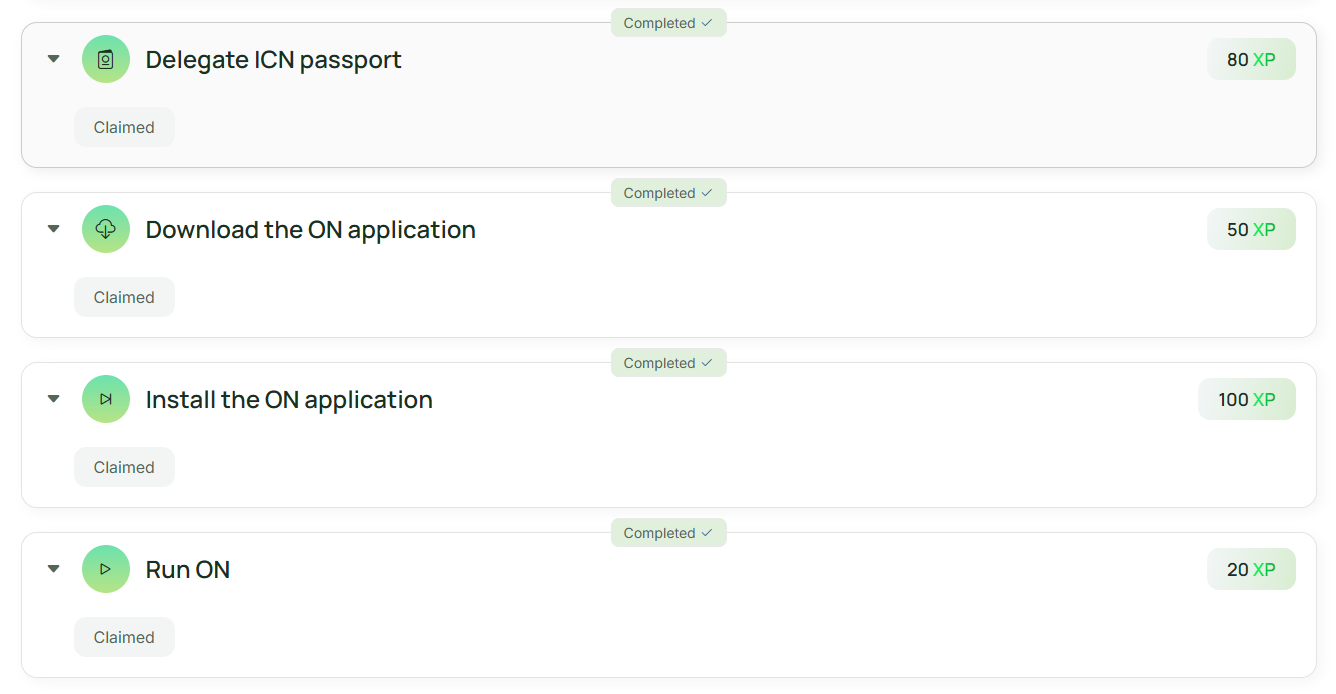Click the 'Run ON' title
This screenshot has width=1336, height=694.
(188, 570)
